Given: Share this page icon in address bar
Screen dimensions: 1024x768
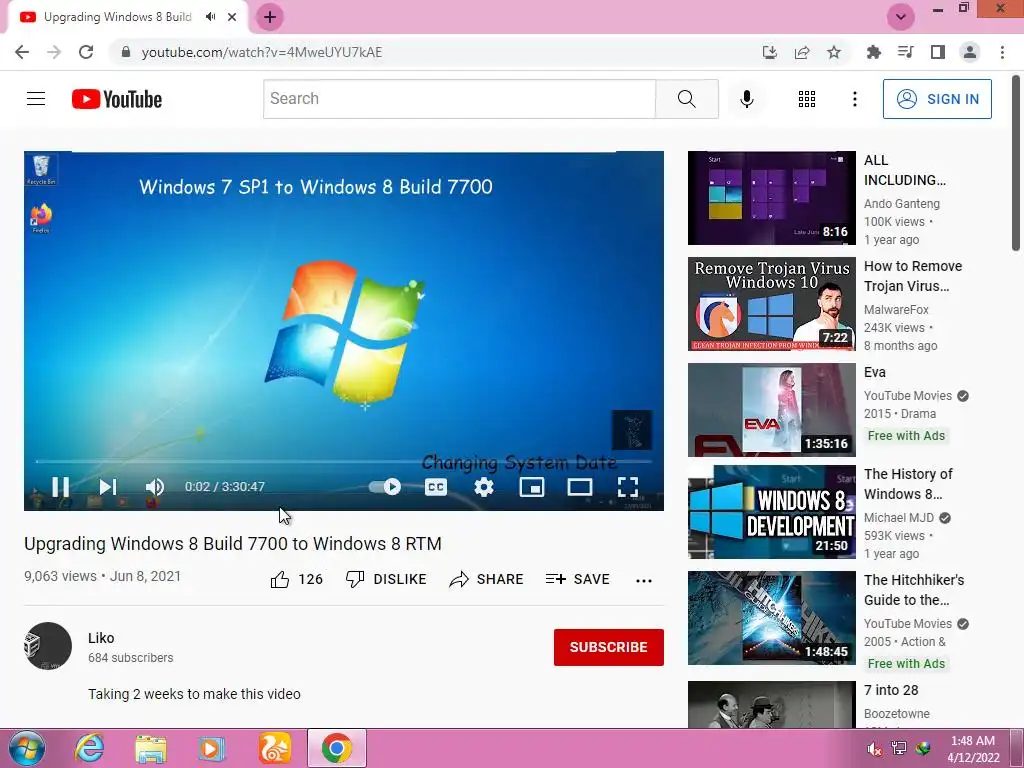Looking at the screenshot, I should (802, 52).
